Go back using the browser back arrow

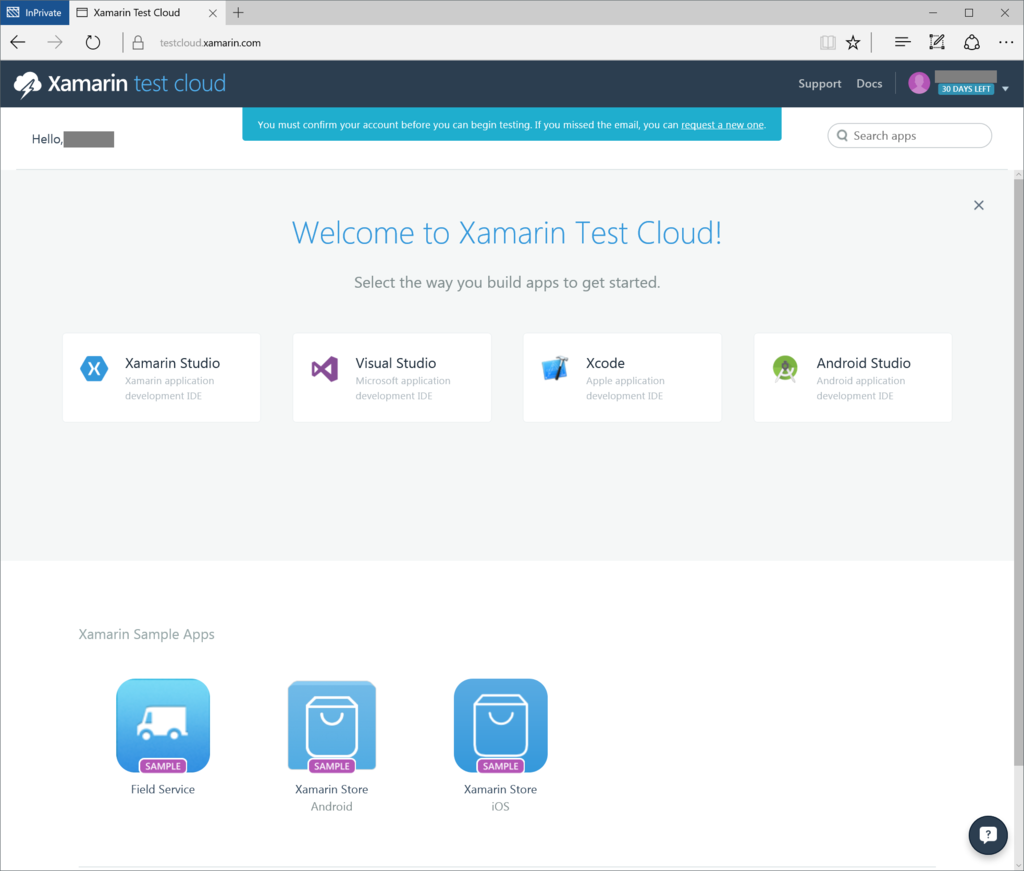[x=18, y=42]
